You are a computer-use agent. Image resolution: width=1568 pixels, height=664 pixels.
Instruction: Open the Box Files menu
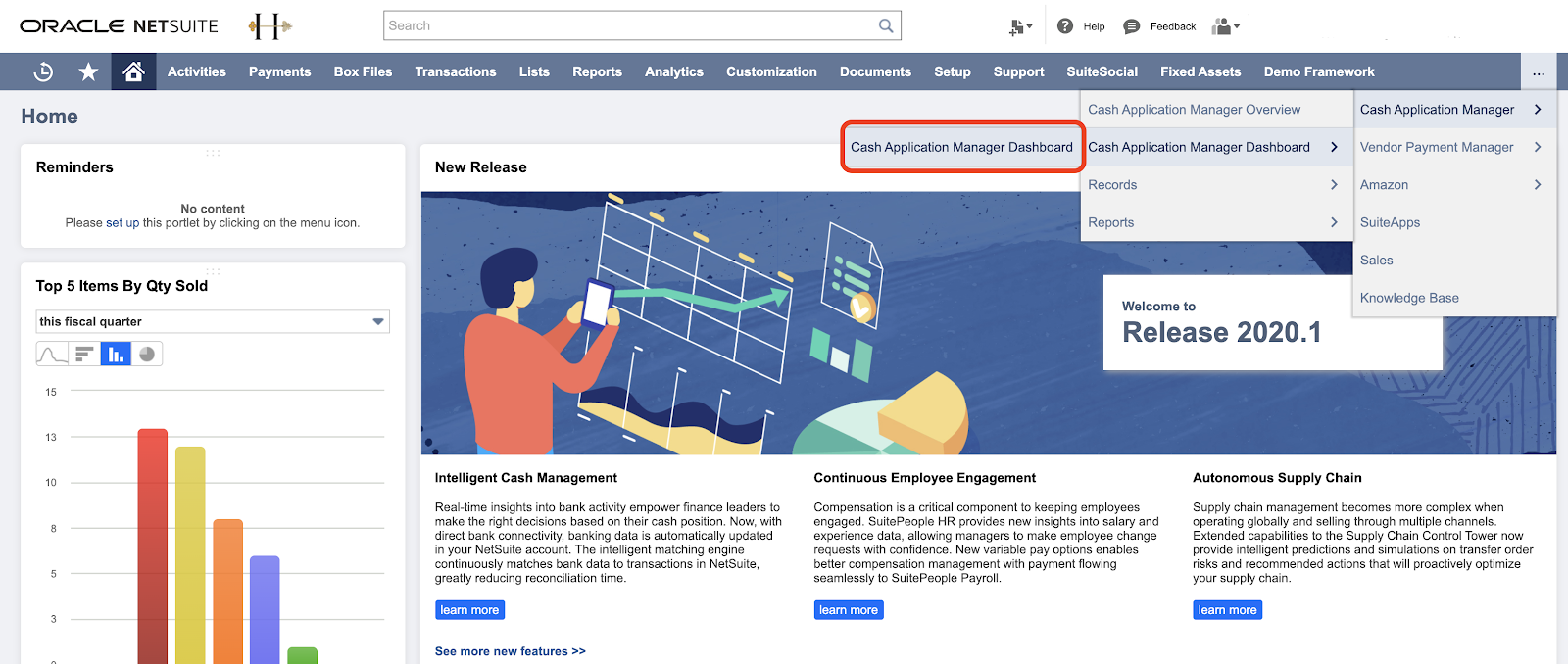(x=363, y=71)
